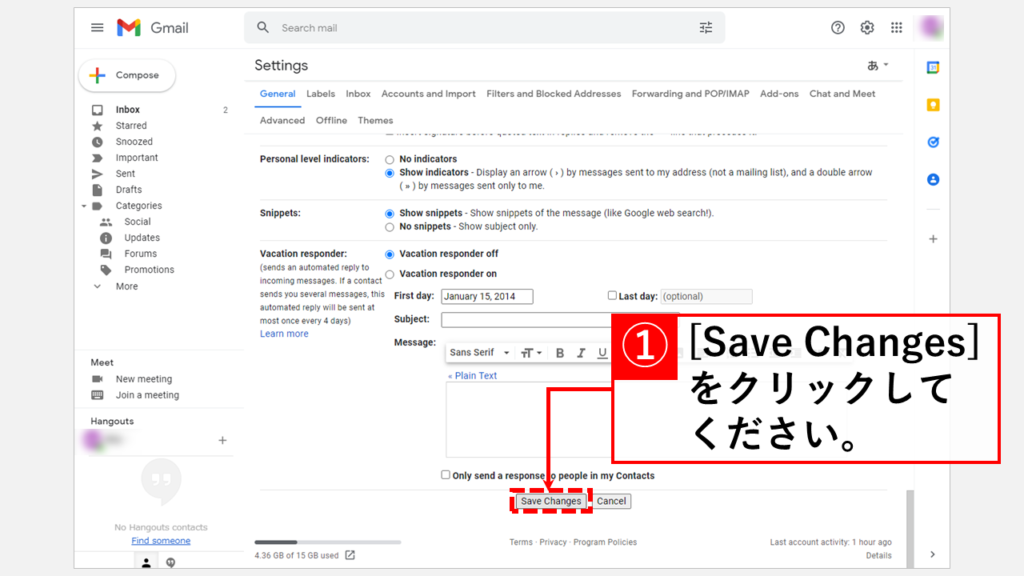The width and height of the screenshot is (1024, 576).
Task: Expand the More labels list
Action: point(126,286)
